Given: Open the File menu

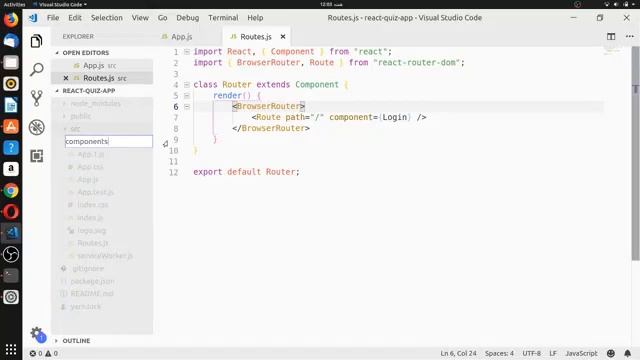Looking at the screenshot, I should coord(53,18).
